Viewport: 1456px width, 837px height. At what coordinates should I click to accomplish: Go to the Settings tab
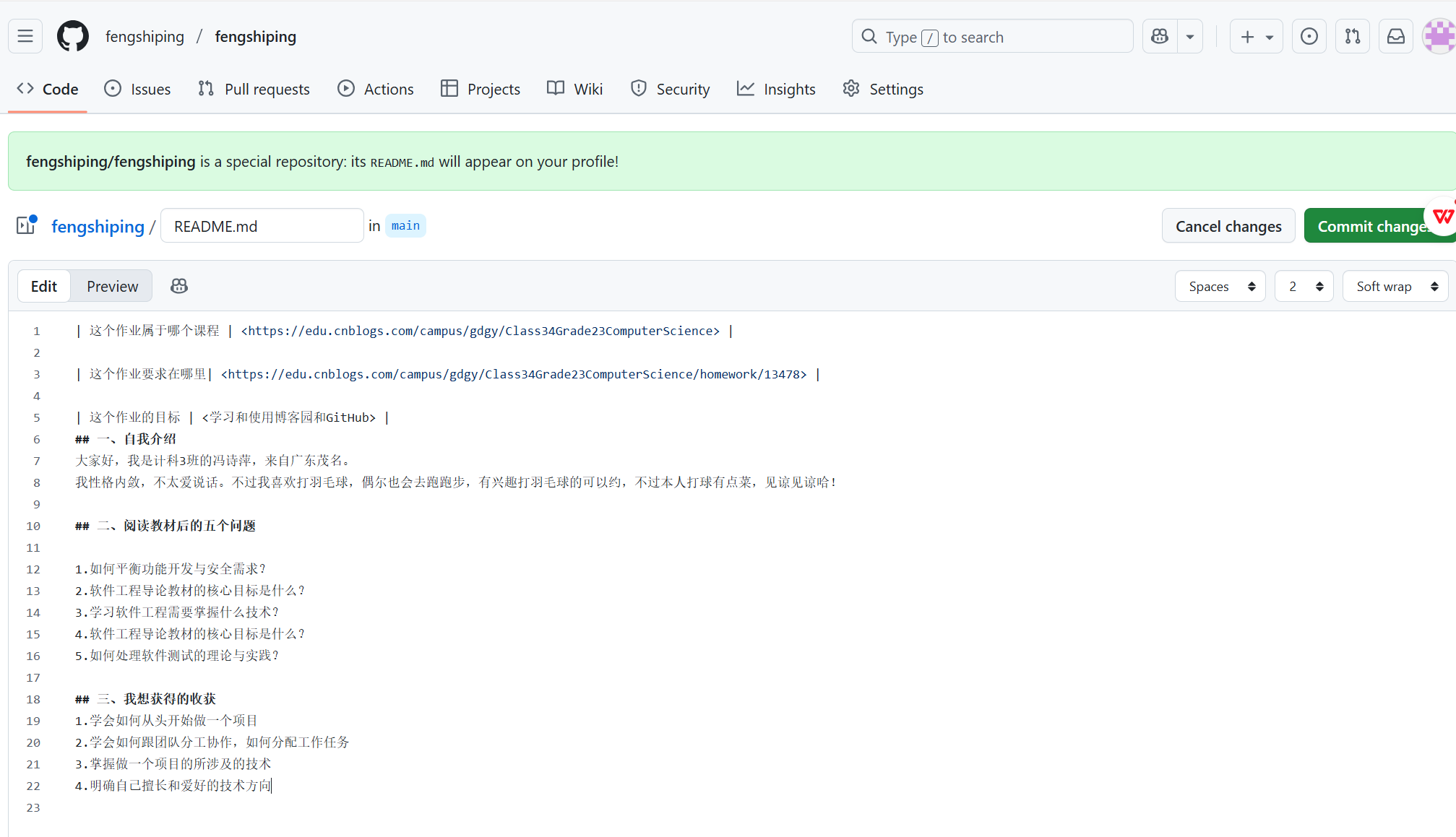(x=883, y=89)
